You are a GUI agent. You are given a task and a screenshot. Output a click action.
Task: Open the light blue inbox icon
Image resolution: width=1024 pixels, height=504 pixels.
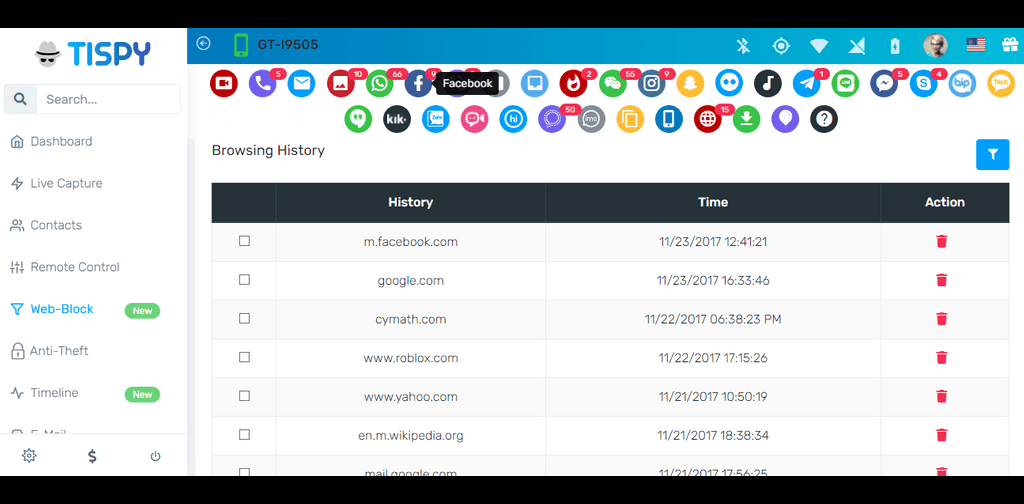point(535,84)
